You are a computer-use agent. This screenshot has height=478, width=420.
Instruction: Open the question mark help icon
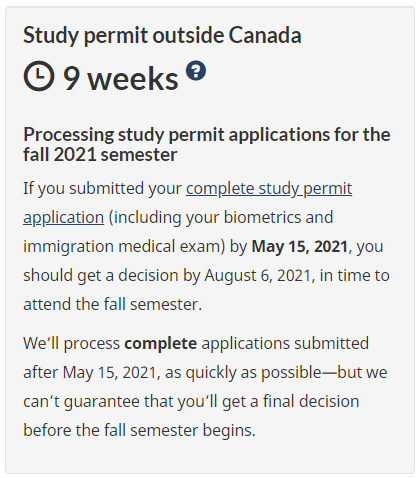196,70
